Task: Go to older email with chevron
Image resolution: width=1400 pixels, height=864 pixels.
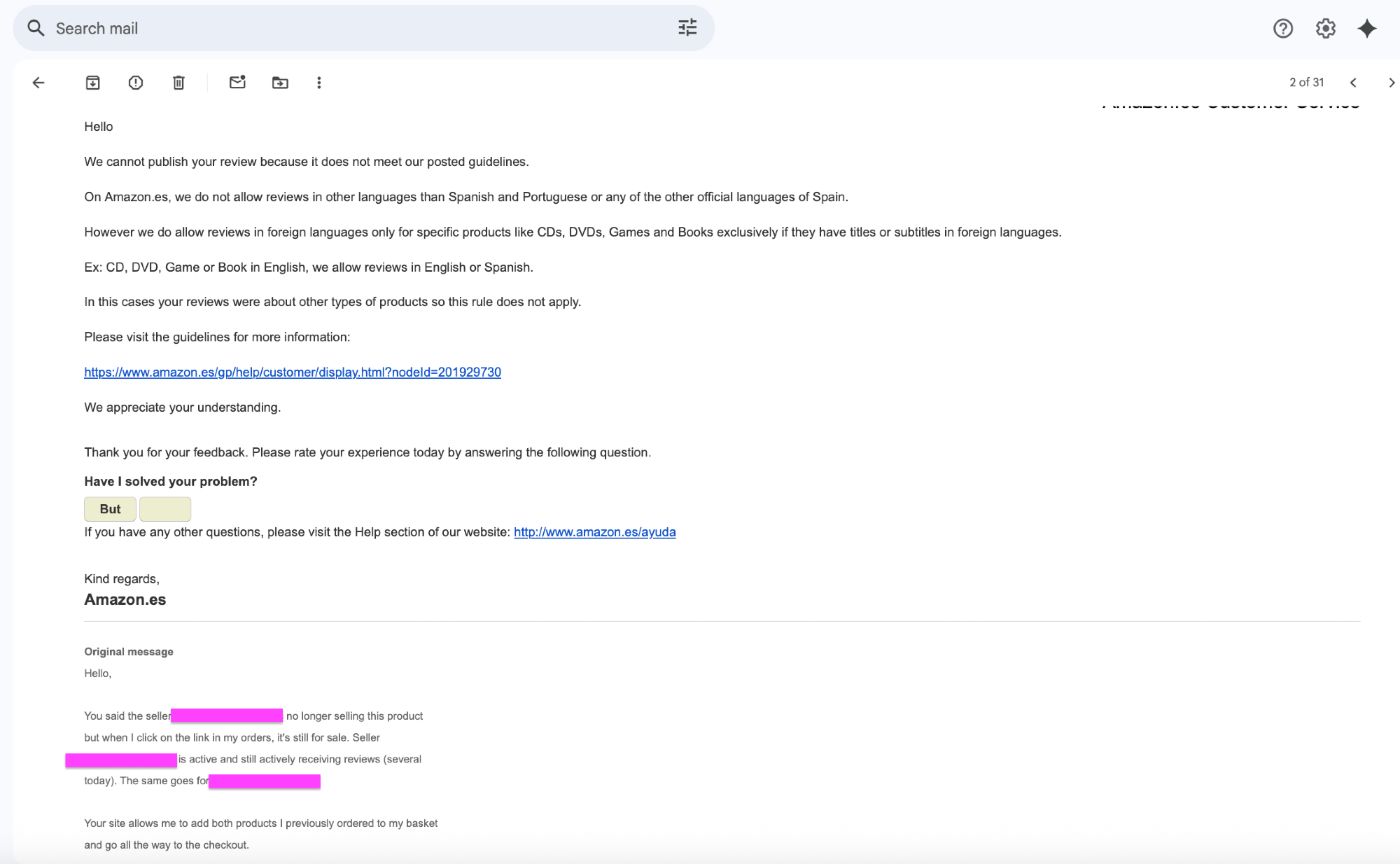Action: [x=1390, y=83]
